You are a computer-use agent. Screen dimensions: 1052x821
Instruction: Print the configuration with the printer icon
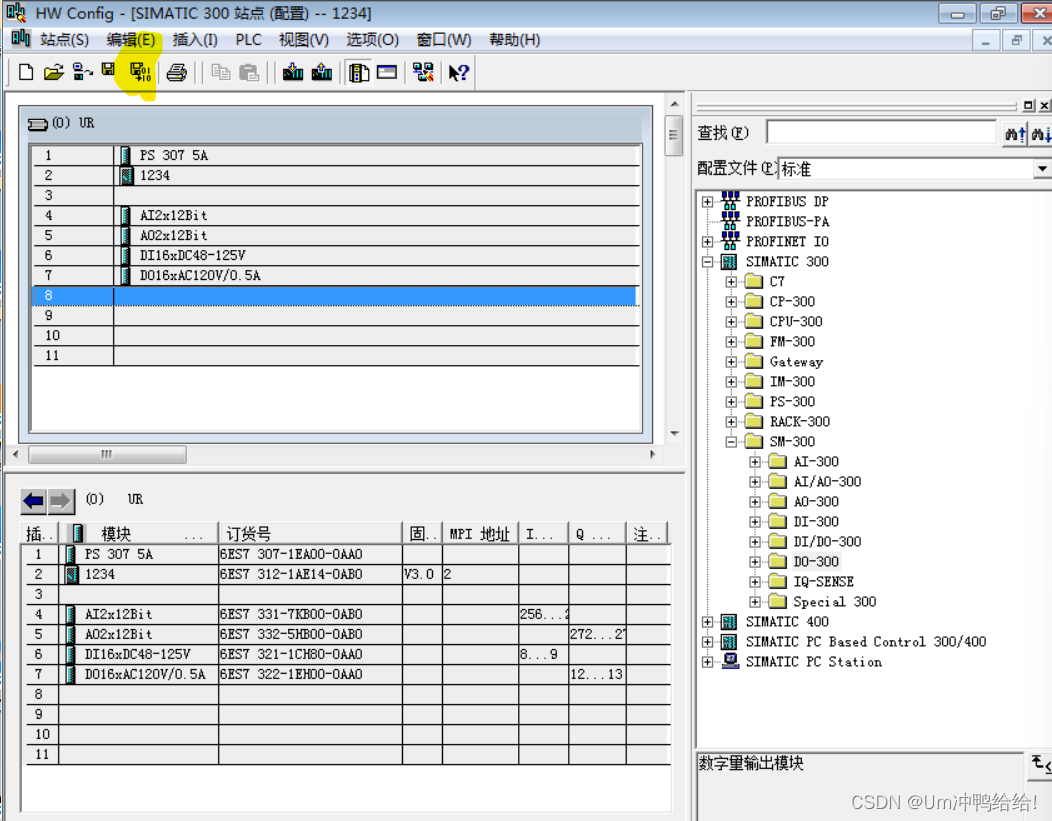point(176,72)
